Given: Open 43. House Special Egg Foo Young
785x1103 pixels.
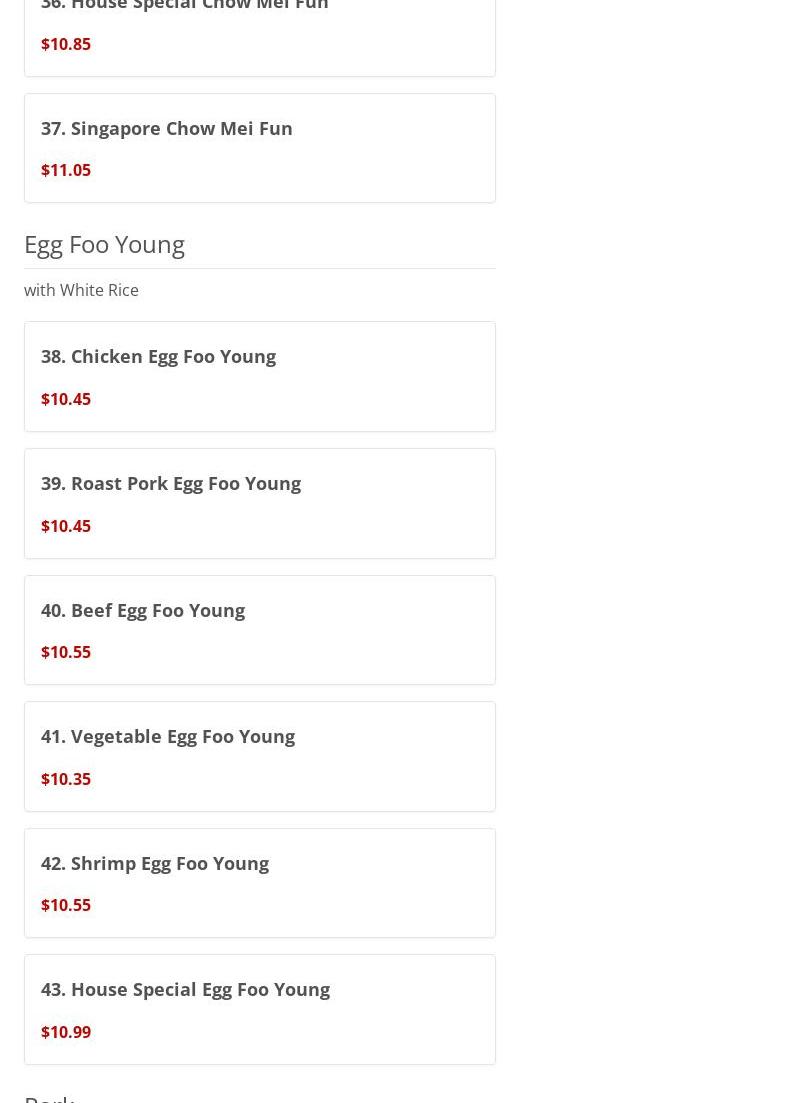Looking at the screenshot, I should point(185,989).
